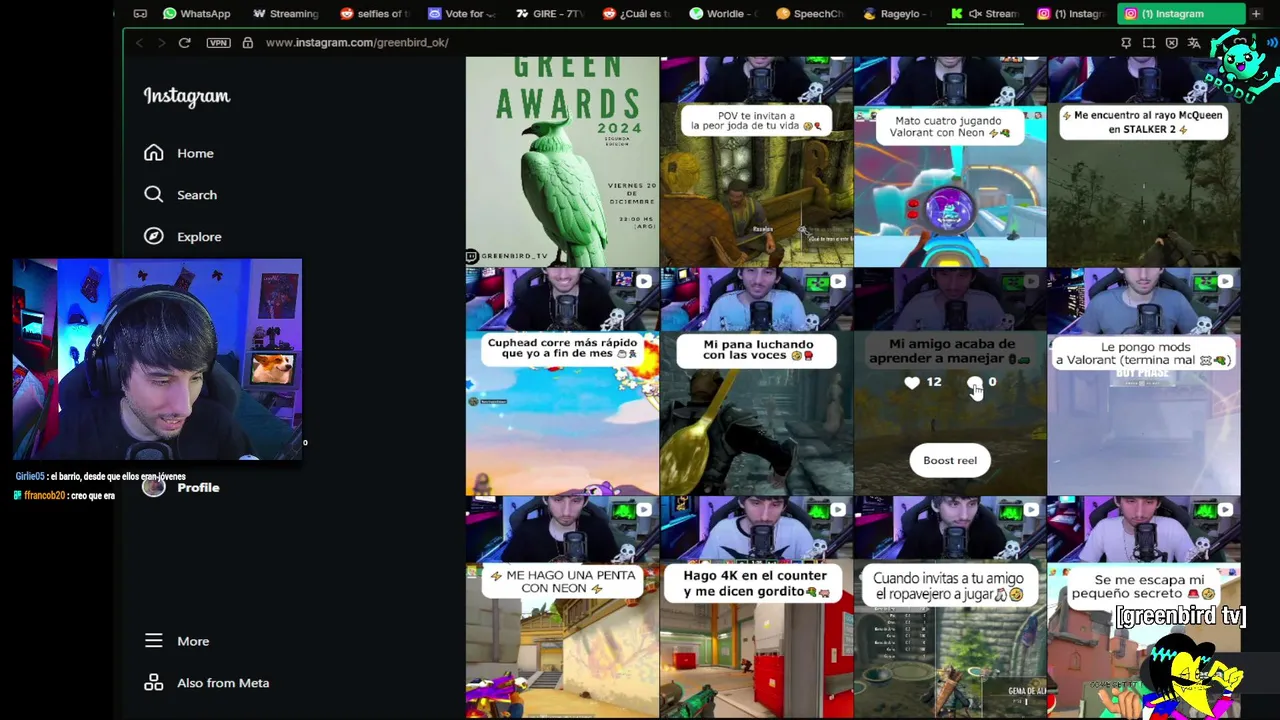Open a new tab with the plus button
The width and height of the screenshot is (1280, 720).
1256,14
